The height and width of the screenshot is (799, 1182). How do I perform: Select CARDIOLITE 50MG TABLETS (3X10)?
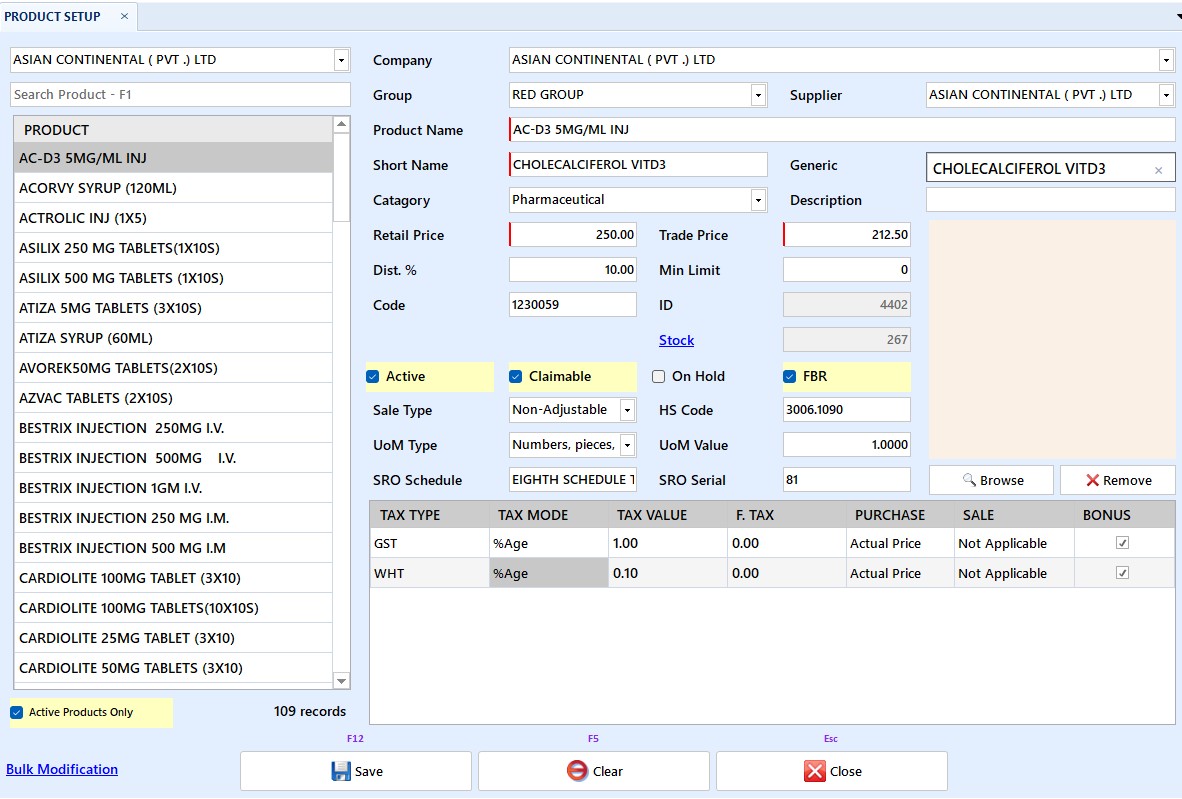tap(173, 668)
